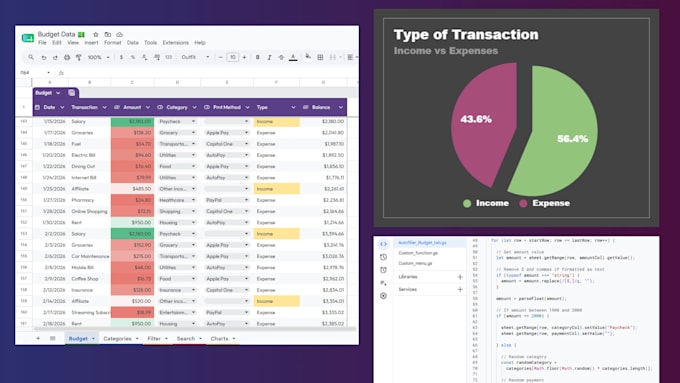Star the Budget Data spreadsheet

(95, 34)
